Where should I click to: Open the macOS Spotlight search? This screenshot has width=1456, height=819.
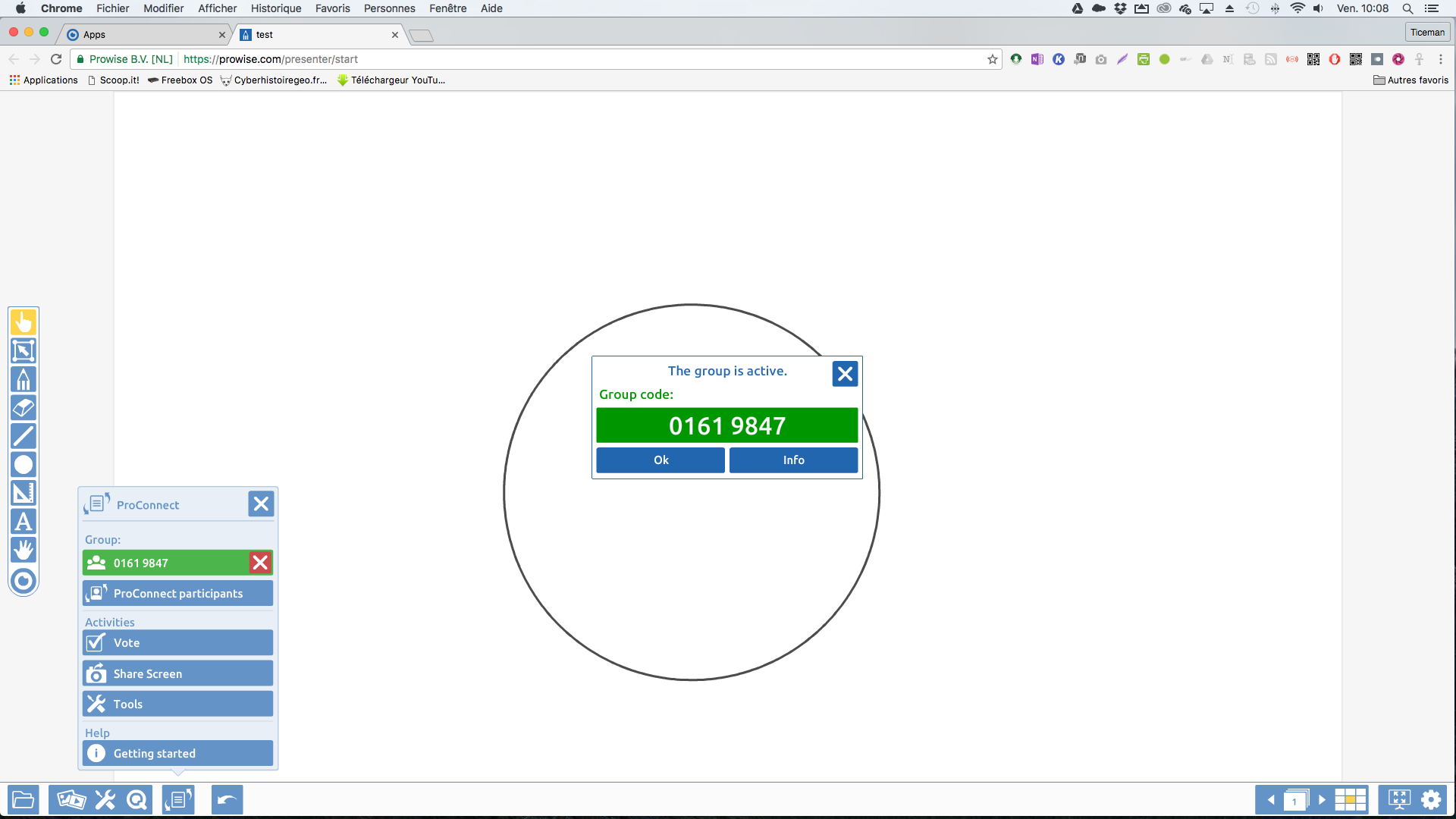pyautogui.click(x=1407, y=8)
